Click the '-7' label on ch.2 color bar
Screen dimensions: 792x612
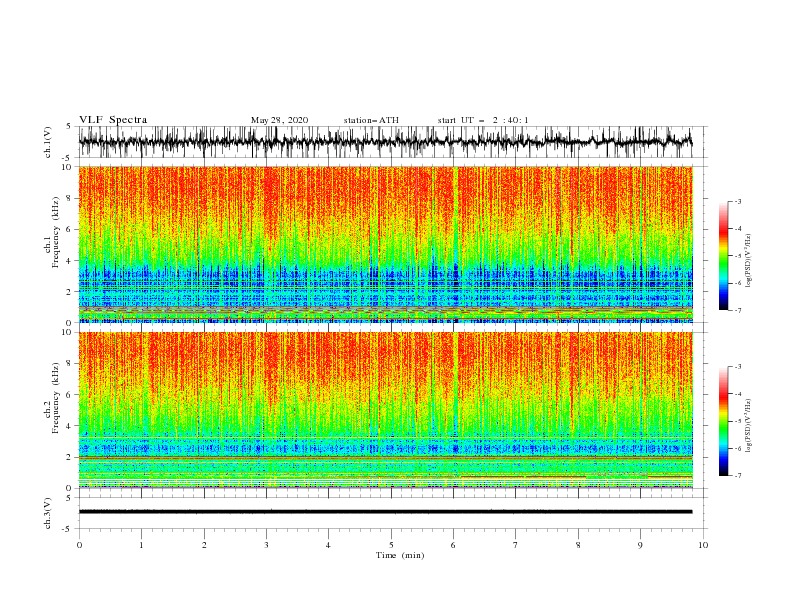pos(738,475)
